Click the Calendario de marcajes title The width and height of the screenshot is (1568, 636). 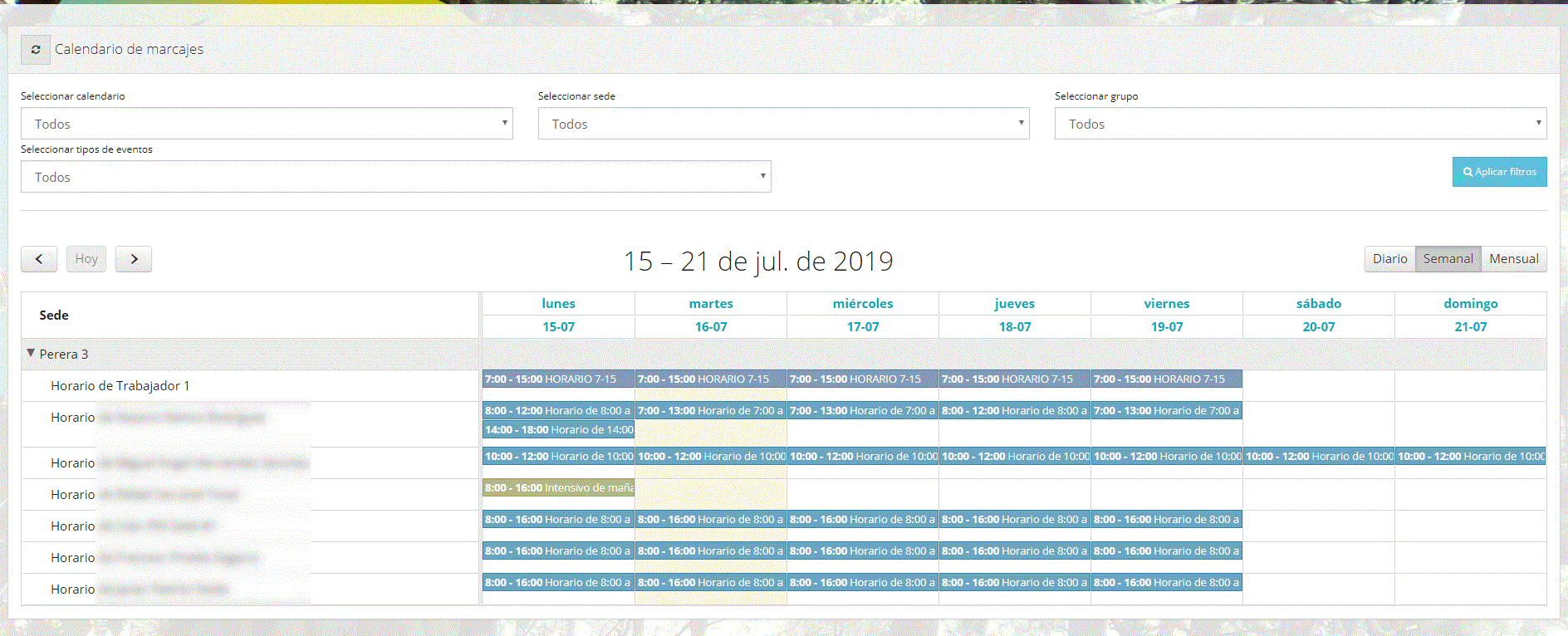(x=129, y=50)
